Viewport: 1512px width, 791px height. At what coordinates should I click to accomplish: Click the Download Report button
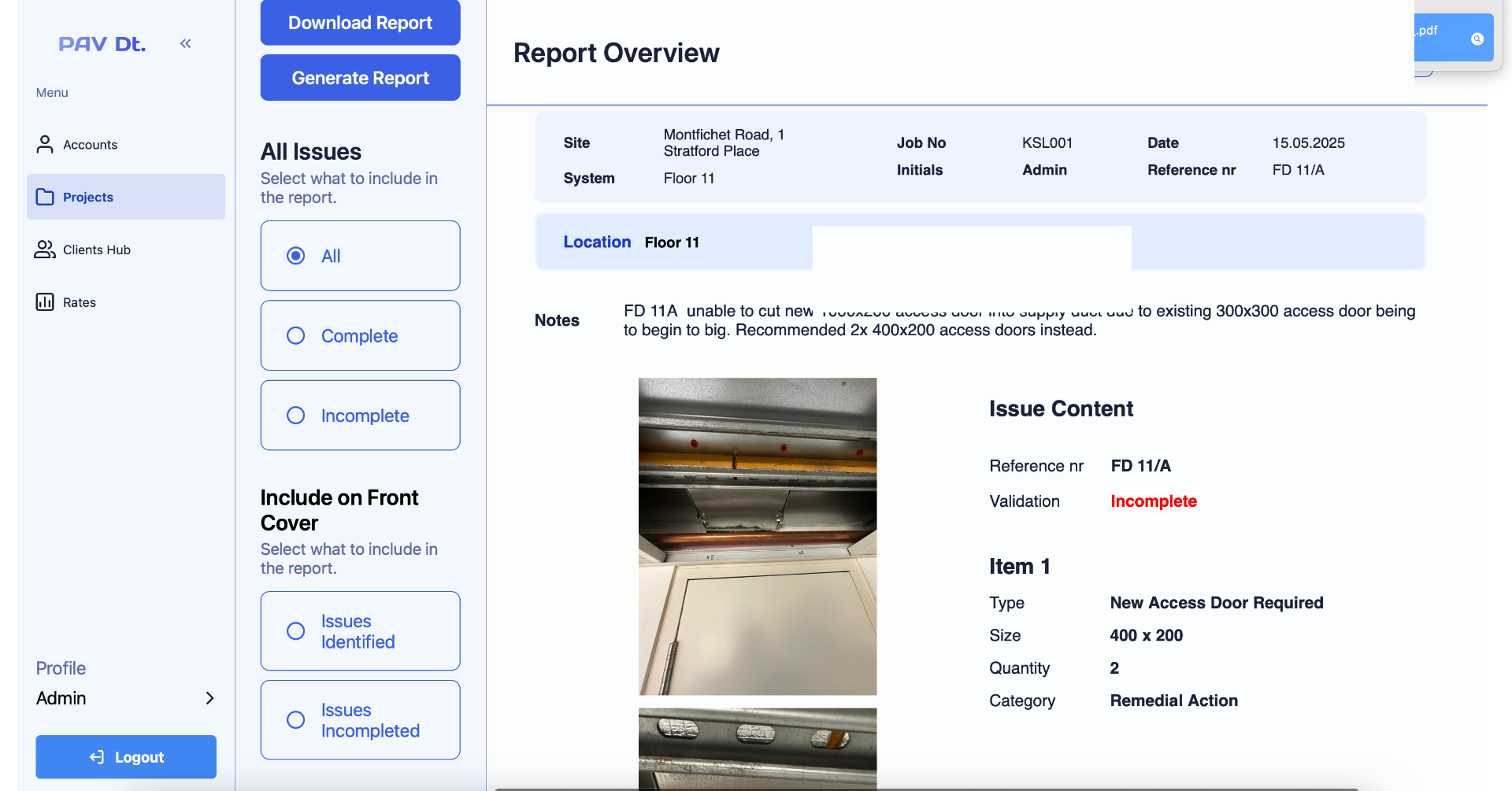[361, 23]
